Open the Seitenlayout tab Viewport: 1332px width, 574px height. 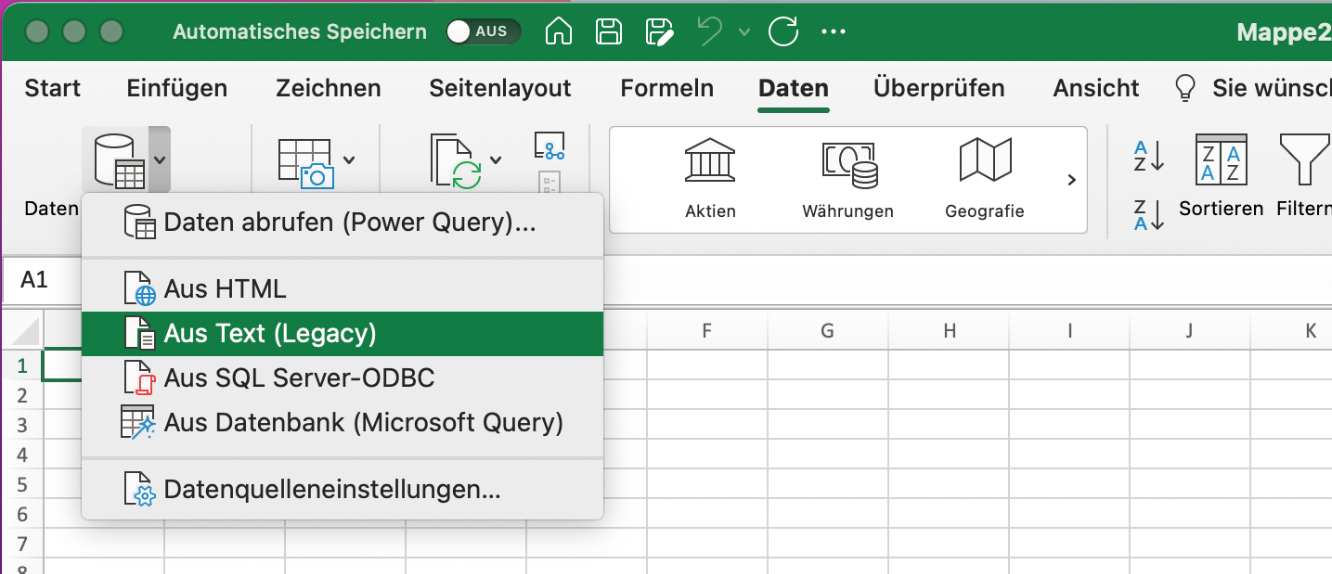click(x=500, y=88)
